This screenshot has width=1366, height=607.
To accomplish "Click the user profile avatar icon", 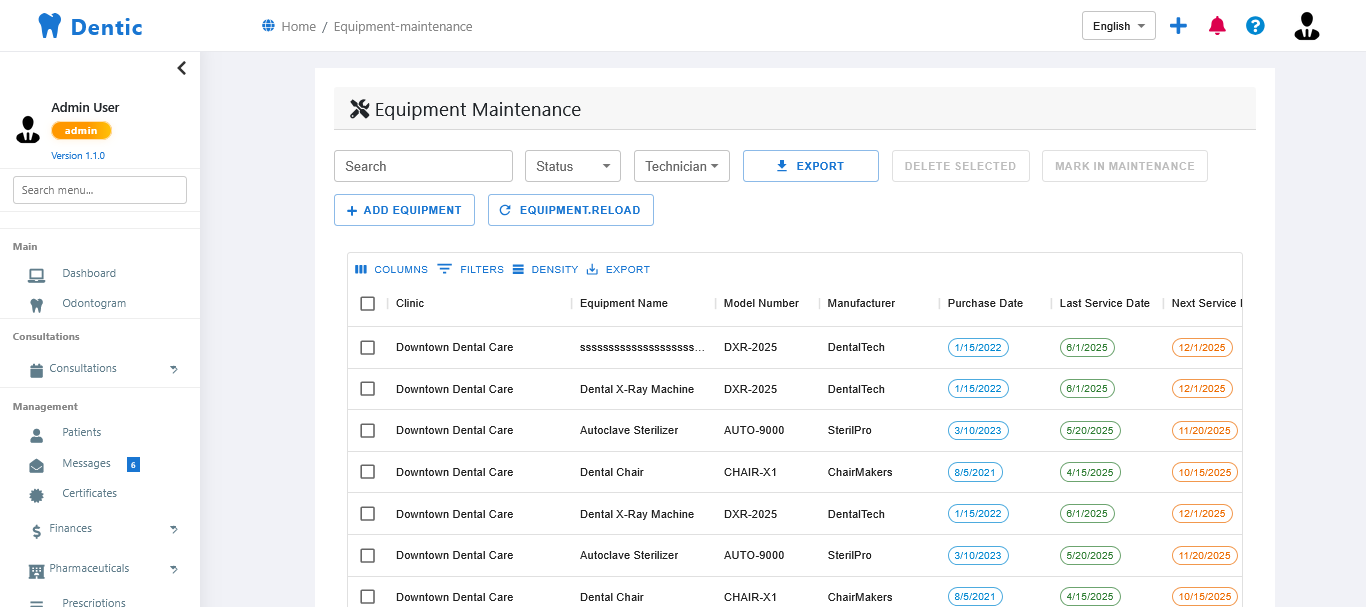I will click(x=1306, y=25).
